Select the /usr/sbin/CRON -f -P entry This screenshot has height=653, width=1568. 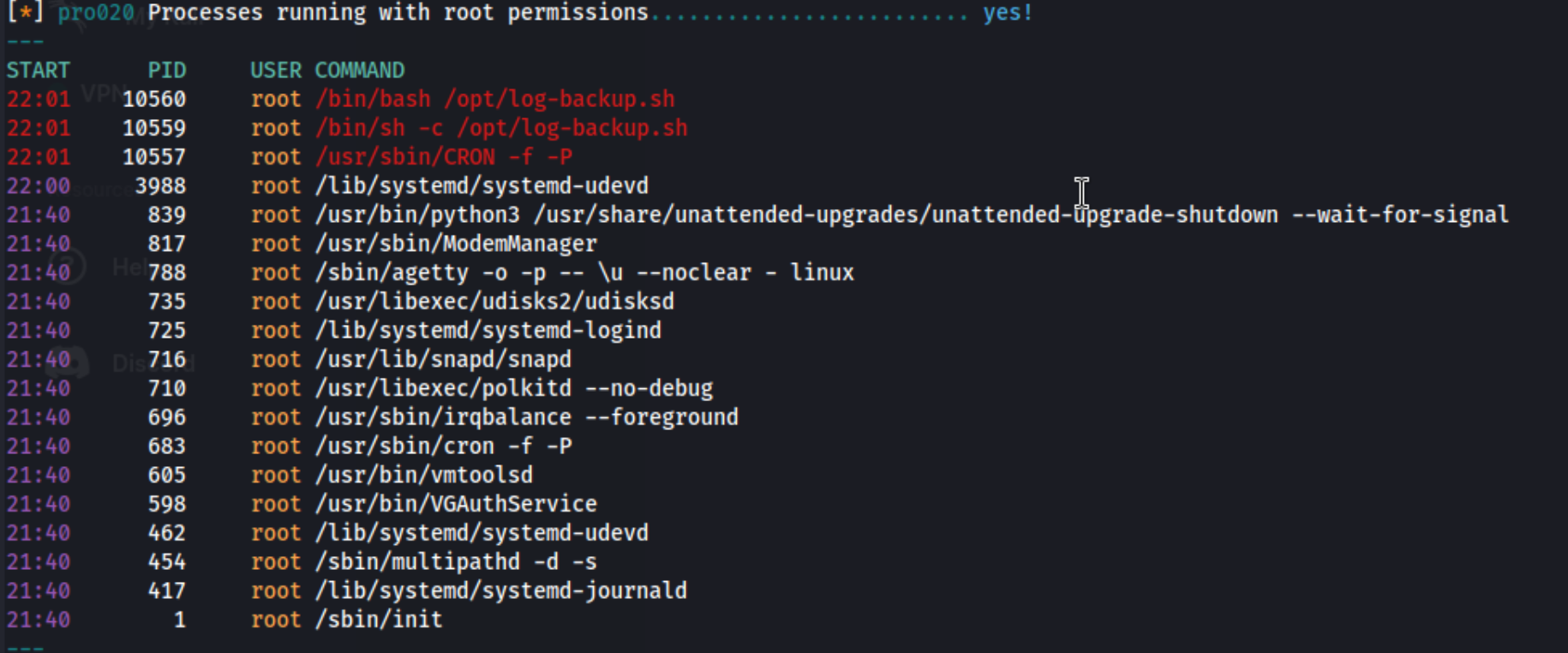444,157
